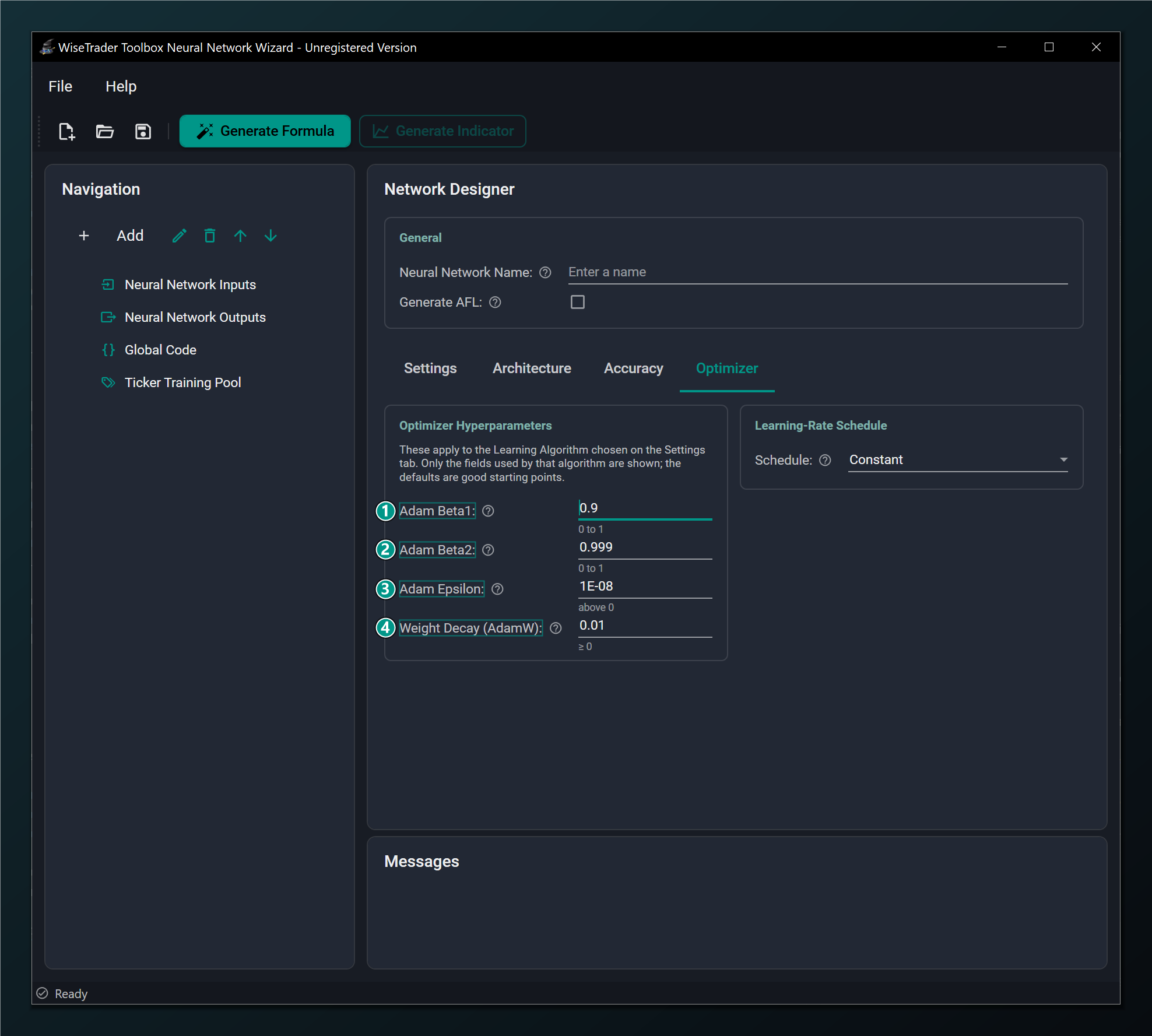Click the Adam Epsilon value field
Screen dimensions: 1152x1036
pos(645,587)
